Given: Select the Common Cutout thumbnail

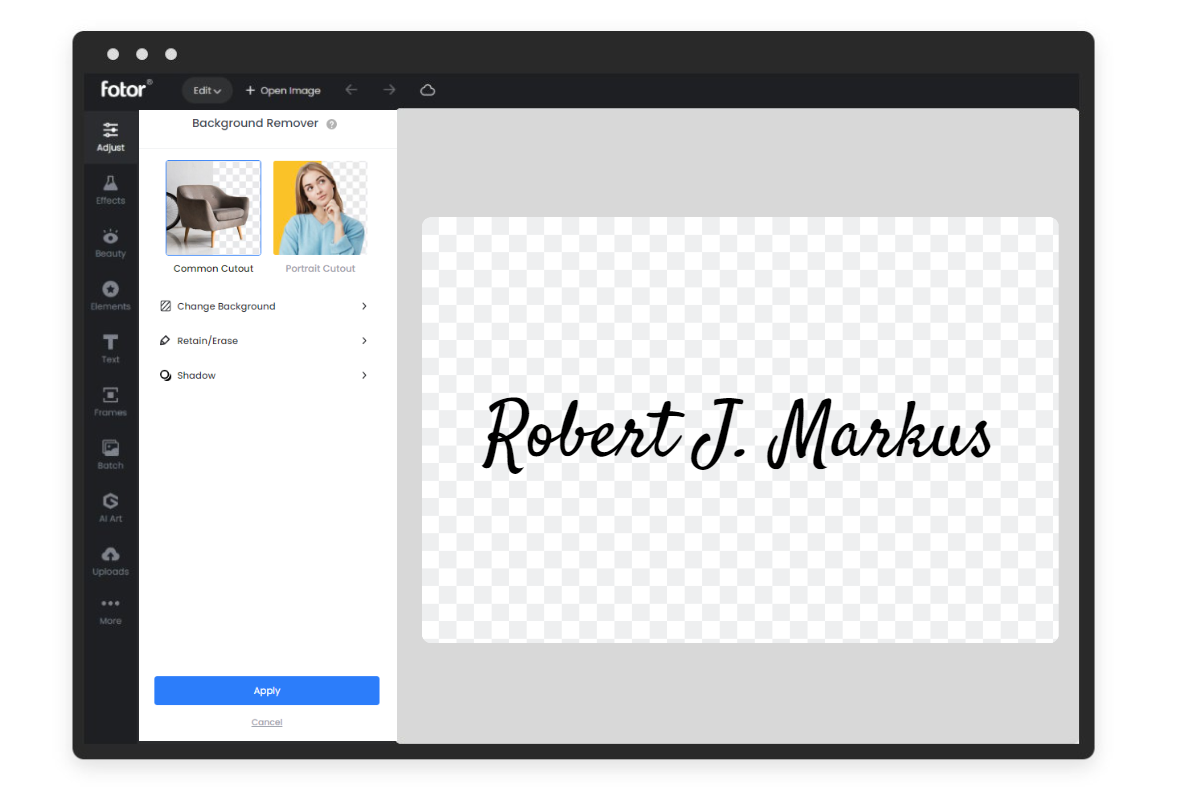Looking at the screenshot, I should 213,208.
